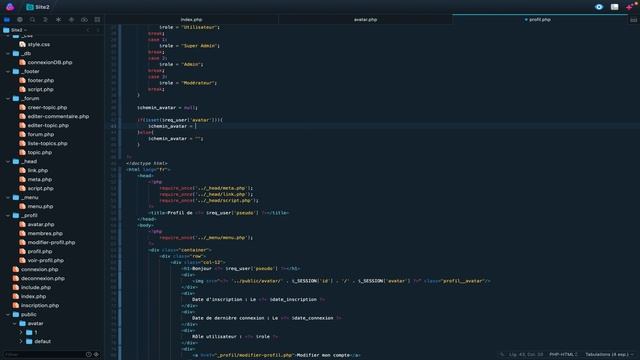Viewport: 640px width, 360px height.
Task: Click the round second sidebar pane icon
Action: [20, 20]
